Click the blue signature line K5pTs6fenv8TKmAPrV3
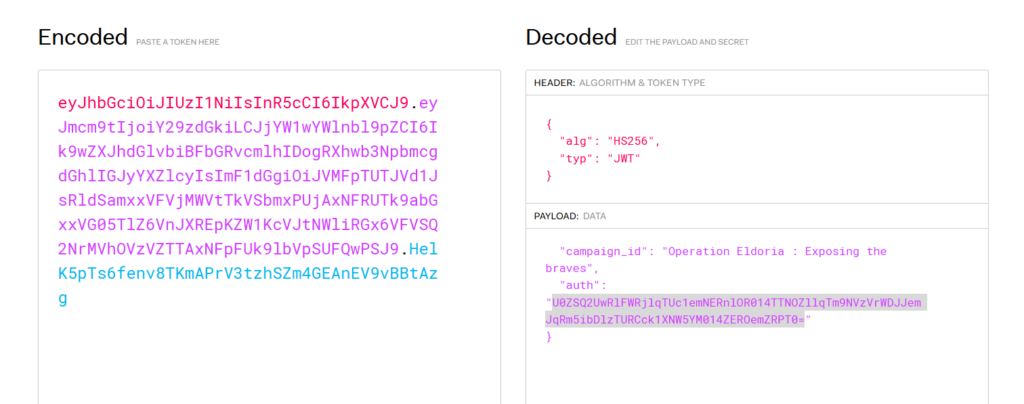Image resolution: width=1024 pixels, height=404 pixels. tap(248, 274)
